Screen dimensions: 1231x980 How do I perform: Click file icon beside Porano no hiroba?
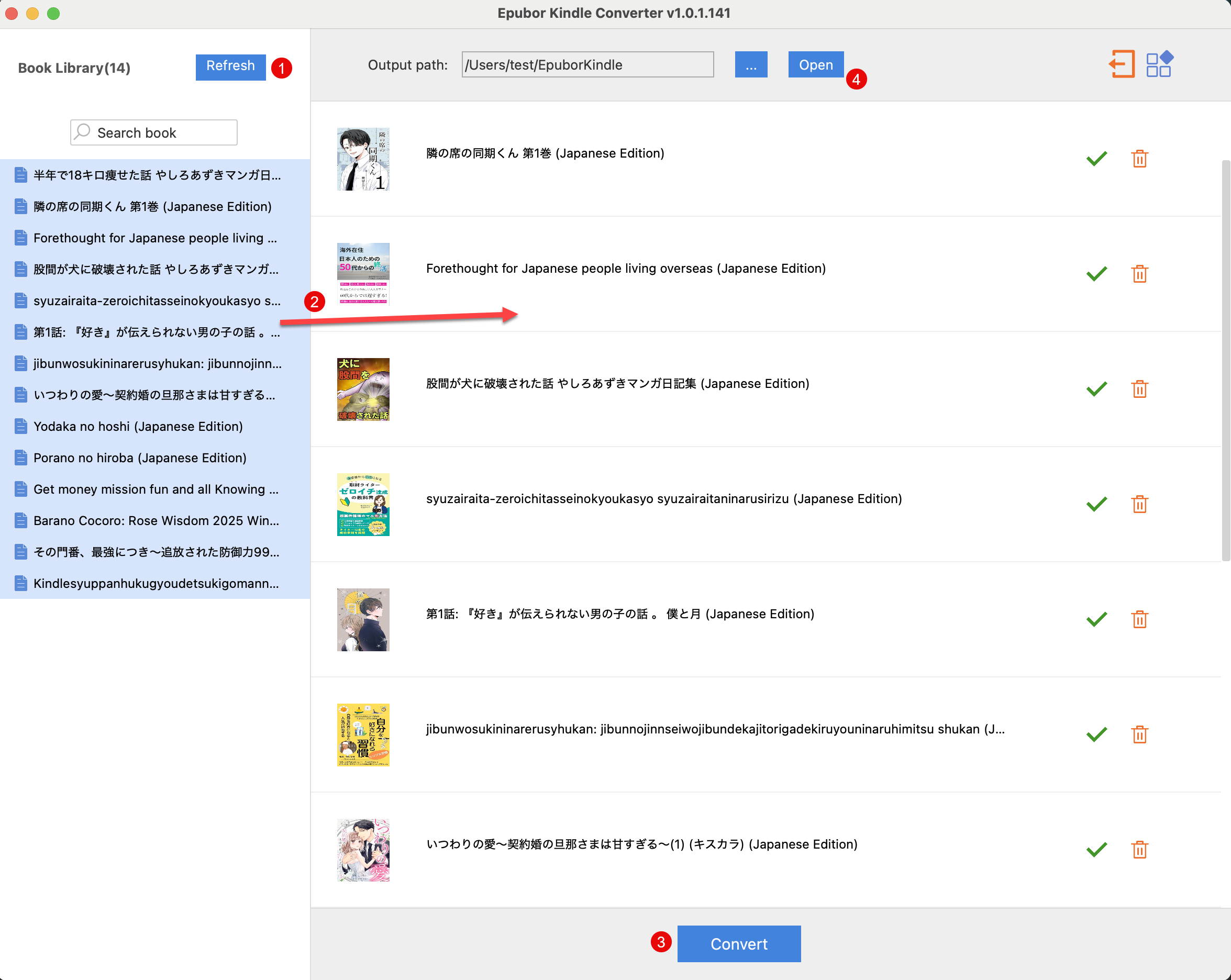click(x=20, y=457)
